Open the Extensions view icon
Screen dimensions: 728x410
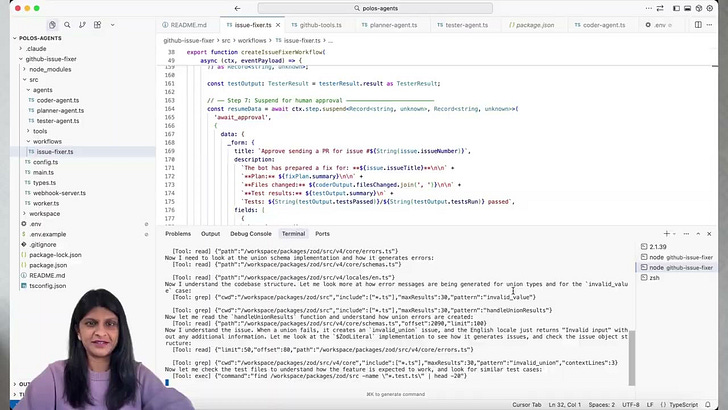(98, 25)
